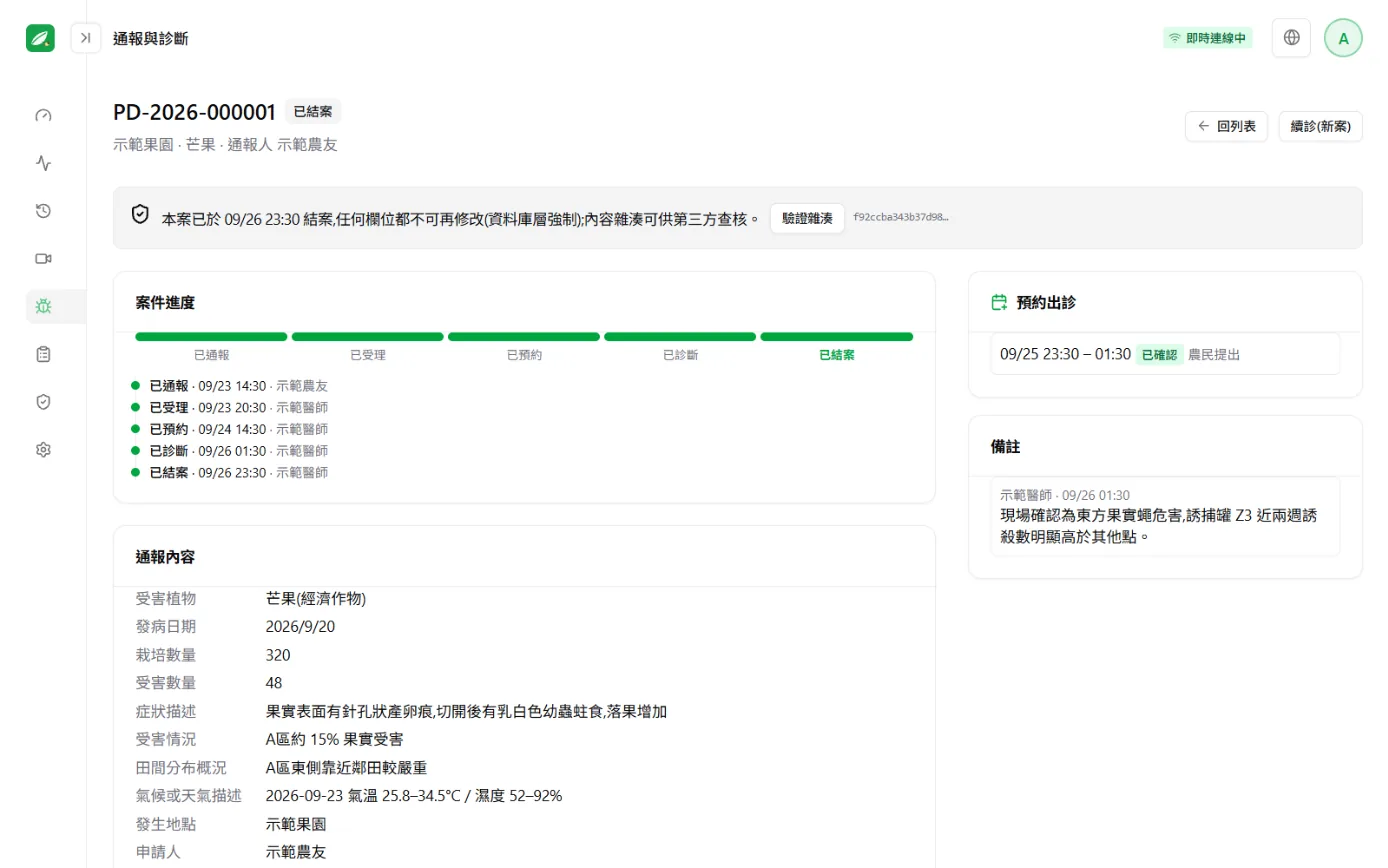This screenshot has width=1388, height=868.
Task: Expand the sidebar with the arrow toggle
Action: (x=86, y=38)
